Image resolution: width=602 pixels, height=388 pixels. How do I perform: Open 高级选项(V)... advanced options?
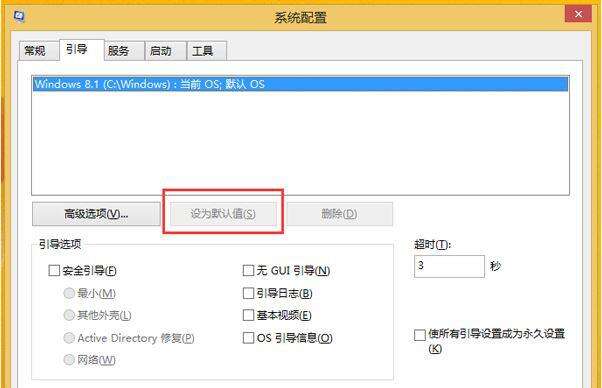pyautogui.click(x=96, y=214)
